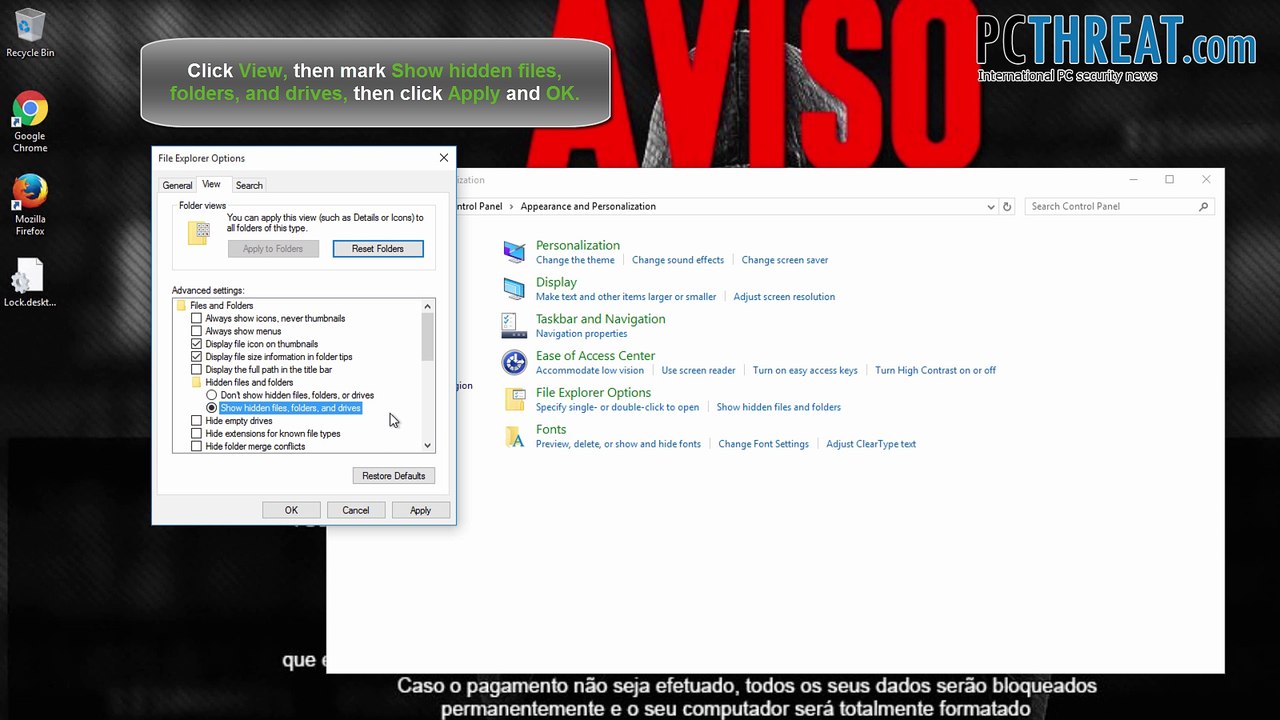The width and height of the screenshot is (1280, 720).
Task: Check Display the full path in title bar
Action: (x=196, y=370)
